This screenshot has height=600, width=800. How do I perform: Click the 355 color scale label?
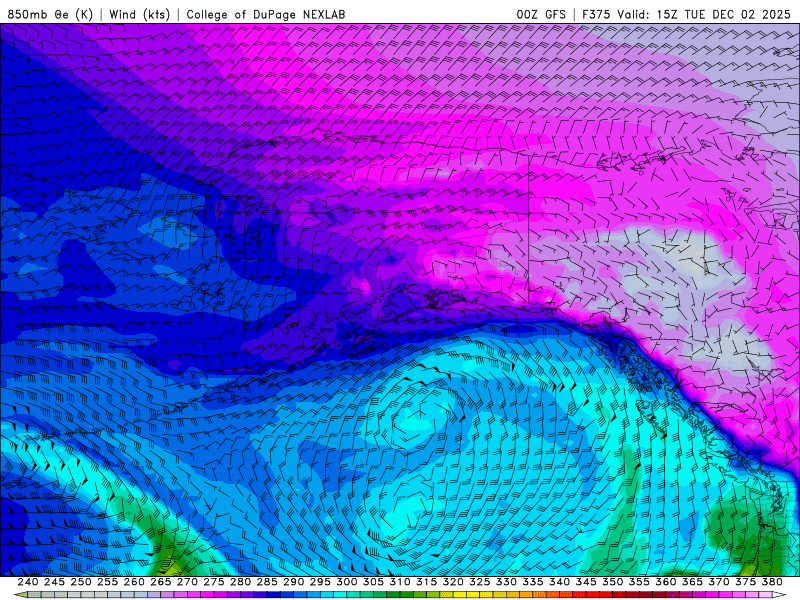point(639,582)
